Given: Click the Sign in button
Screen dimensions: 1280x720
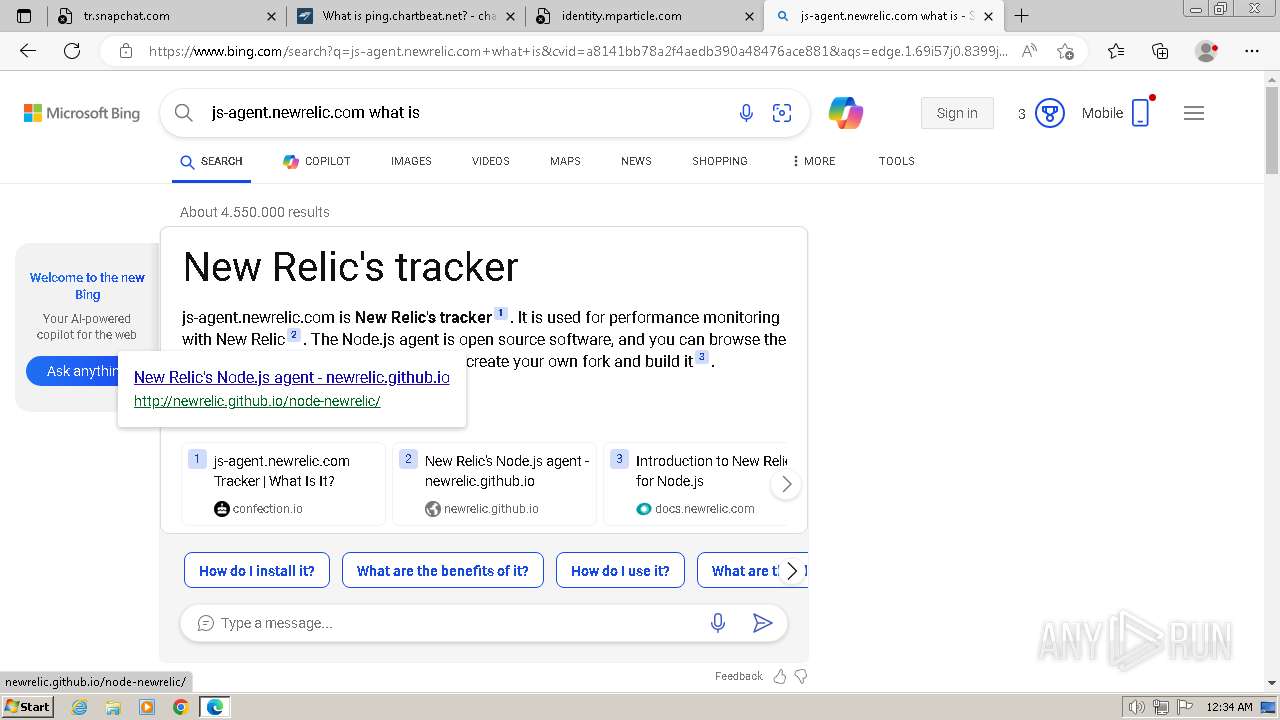Looking at the screenshot, I should (x=957, y=113).
